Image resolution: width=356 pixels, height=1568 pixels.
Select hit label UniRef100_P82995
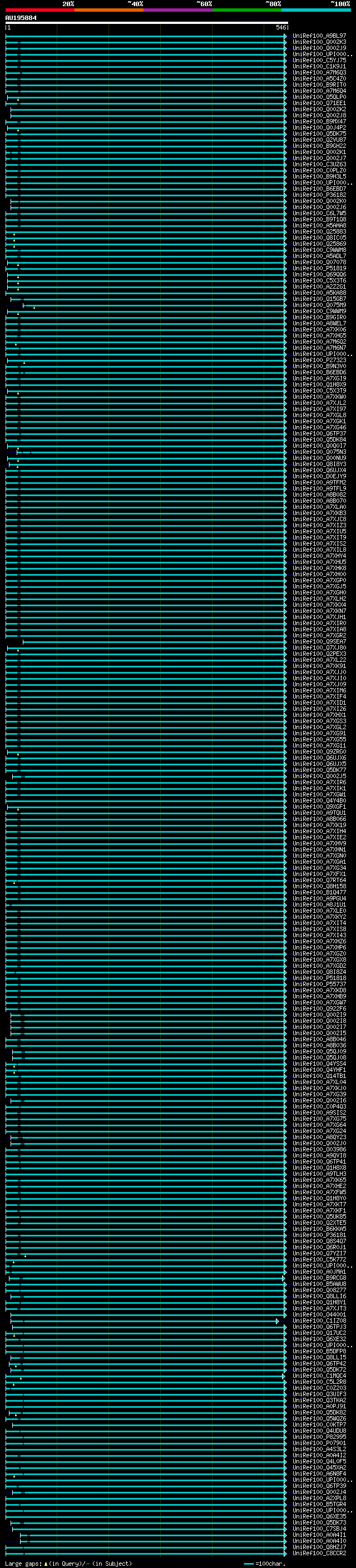319,1437
